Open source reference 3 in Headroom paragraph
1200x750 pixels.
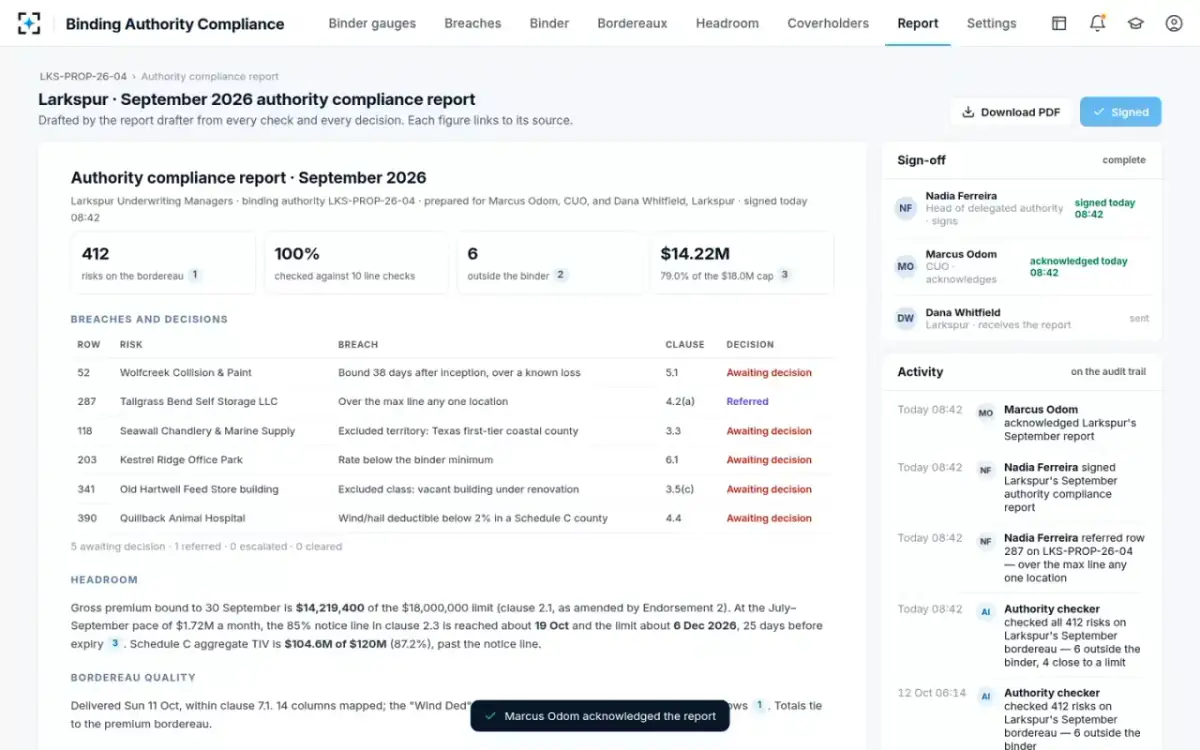pyautogui.click(x=115, y=644)
